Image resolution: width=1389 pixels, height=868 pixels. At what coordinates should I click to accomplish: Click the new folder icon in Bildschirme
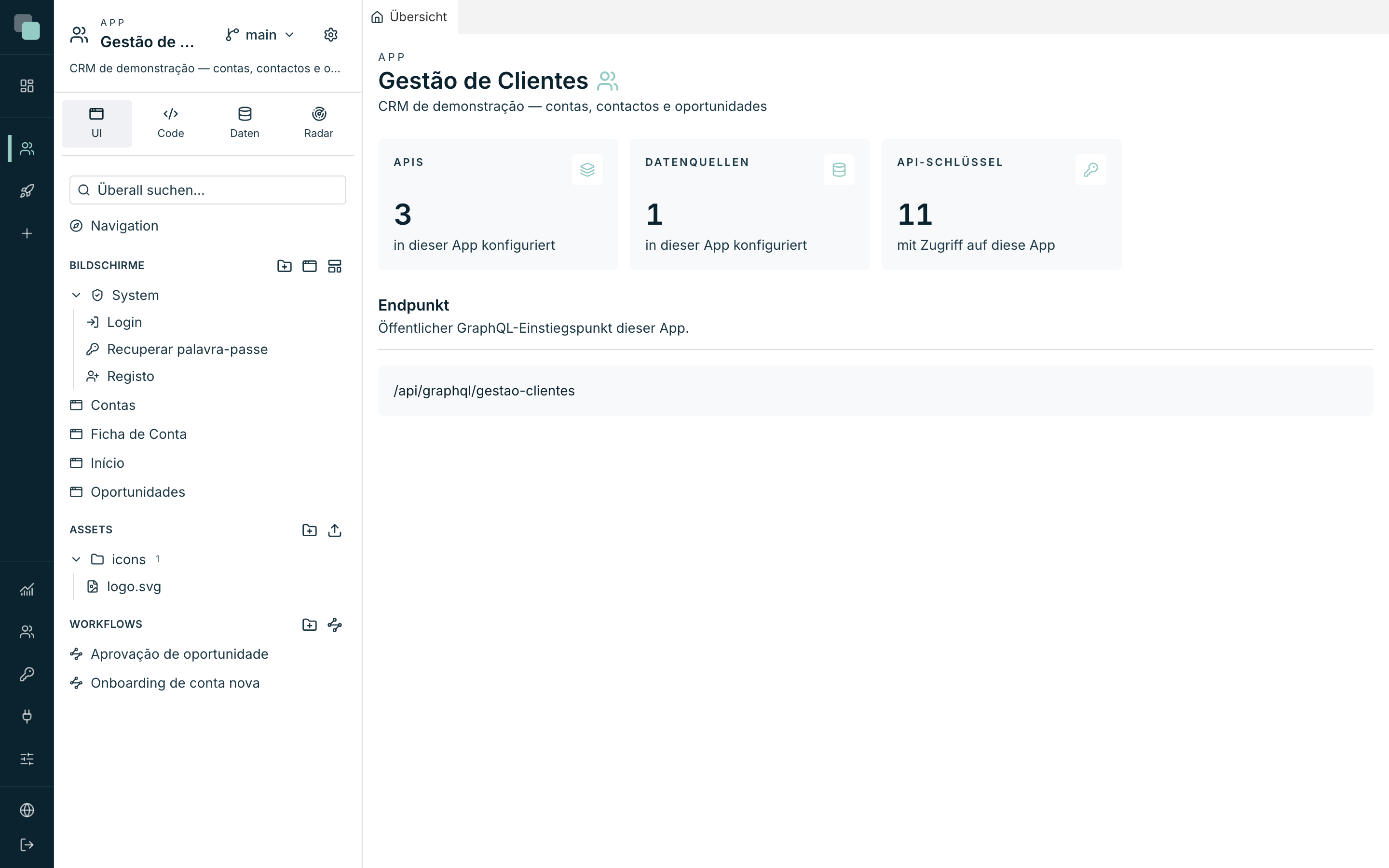(x=284, y=266)
